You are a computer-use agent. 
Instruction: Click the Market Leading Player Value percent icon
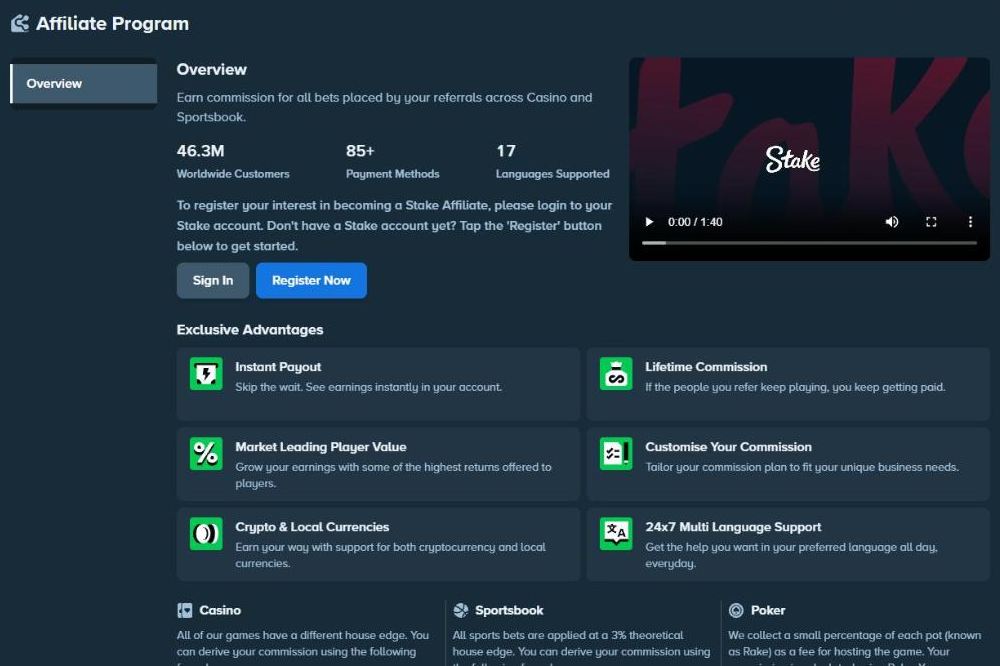pyautogui.click(x=206, y=454)
